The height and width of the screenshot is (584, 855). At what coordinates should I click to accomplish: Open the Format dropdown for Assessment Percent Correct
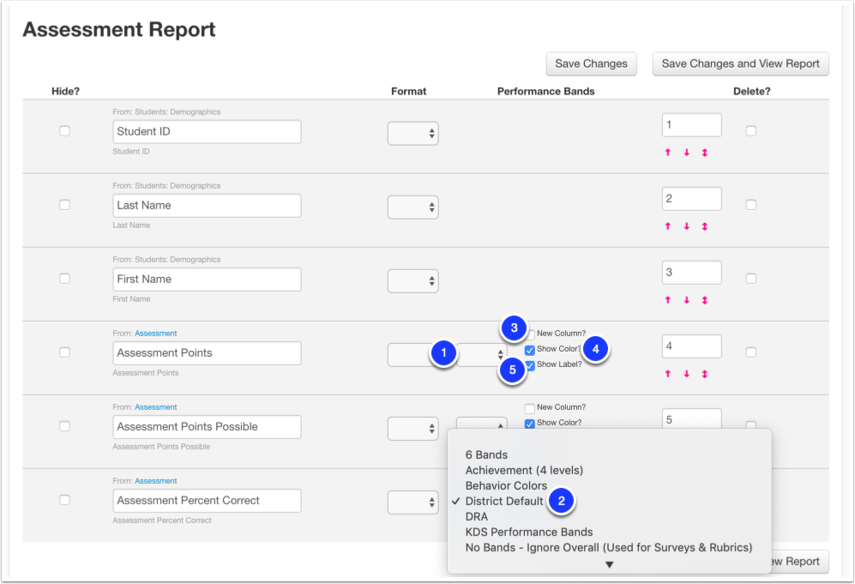click(413, 501)
